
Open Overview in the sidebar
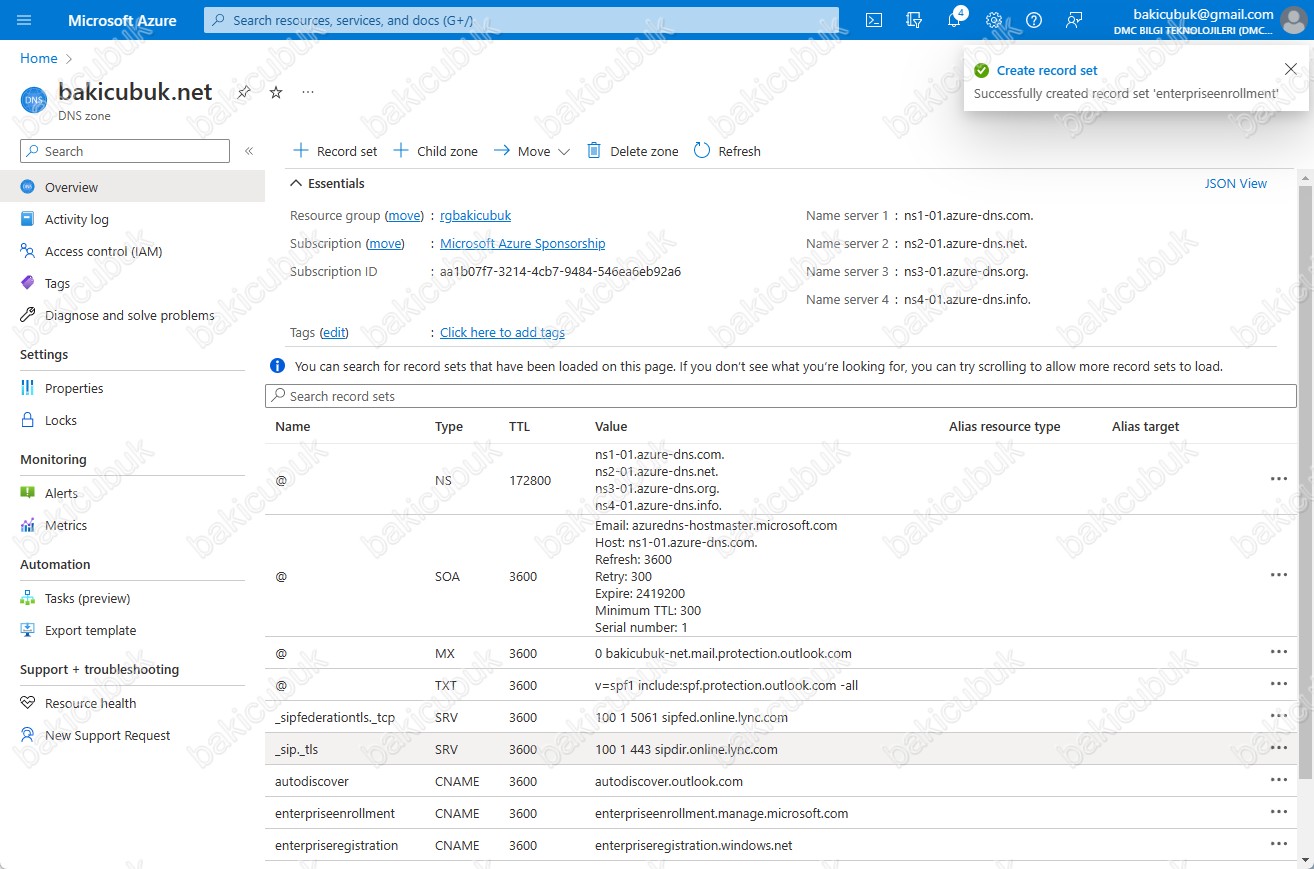pos(132,187)
